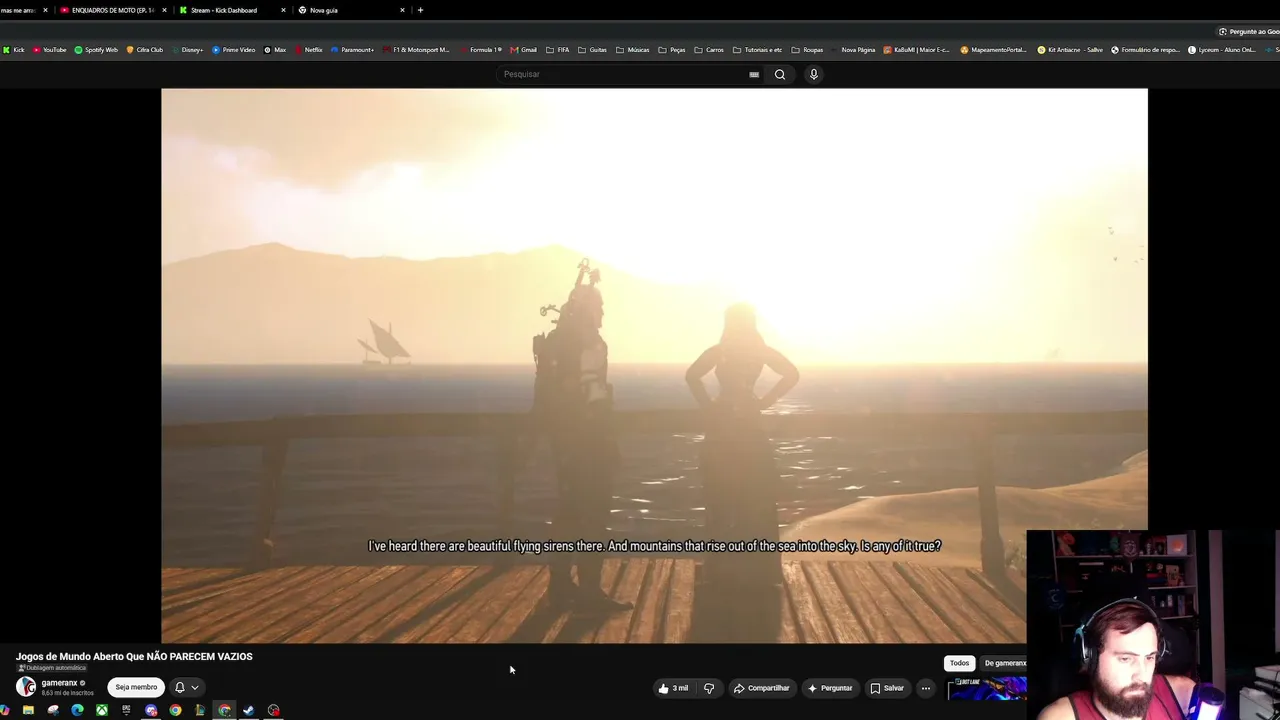Expand the Peças bookmarks folder
The image size is (1280, 720).
pos(672,50)
